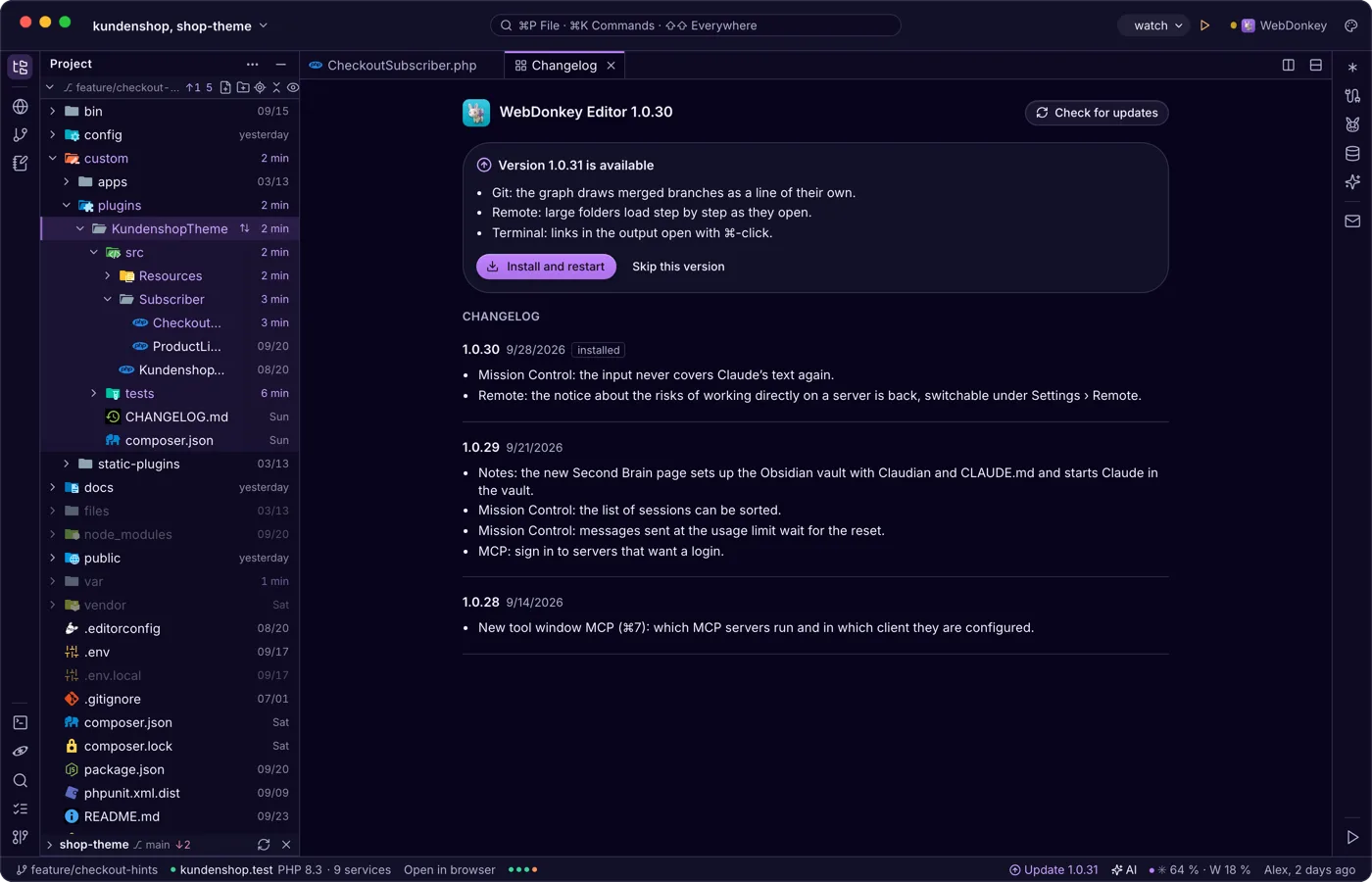Image resolution: width=1372 pixels, height=882 pixels.
Task: Split editor side by side
Action: [x=1289, y=65]
